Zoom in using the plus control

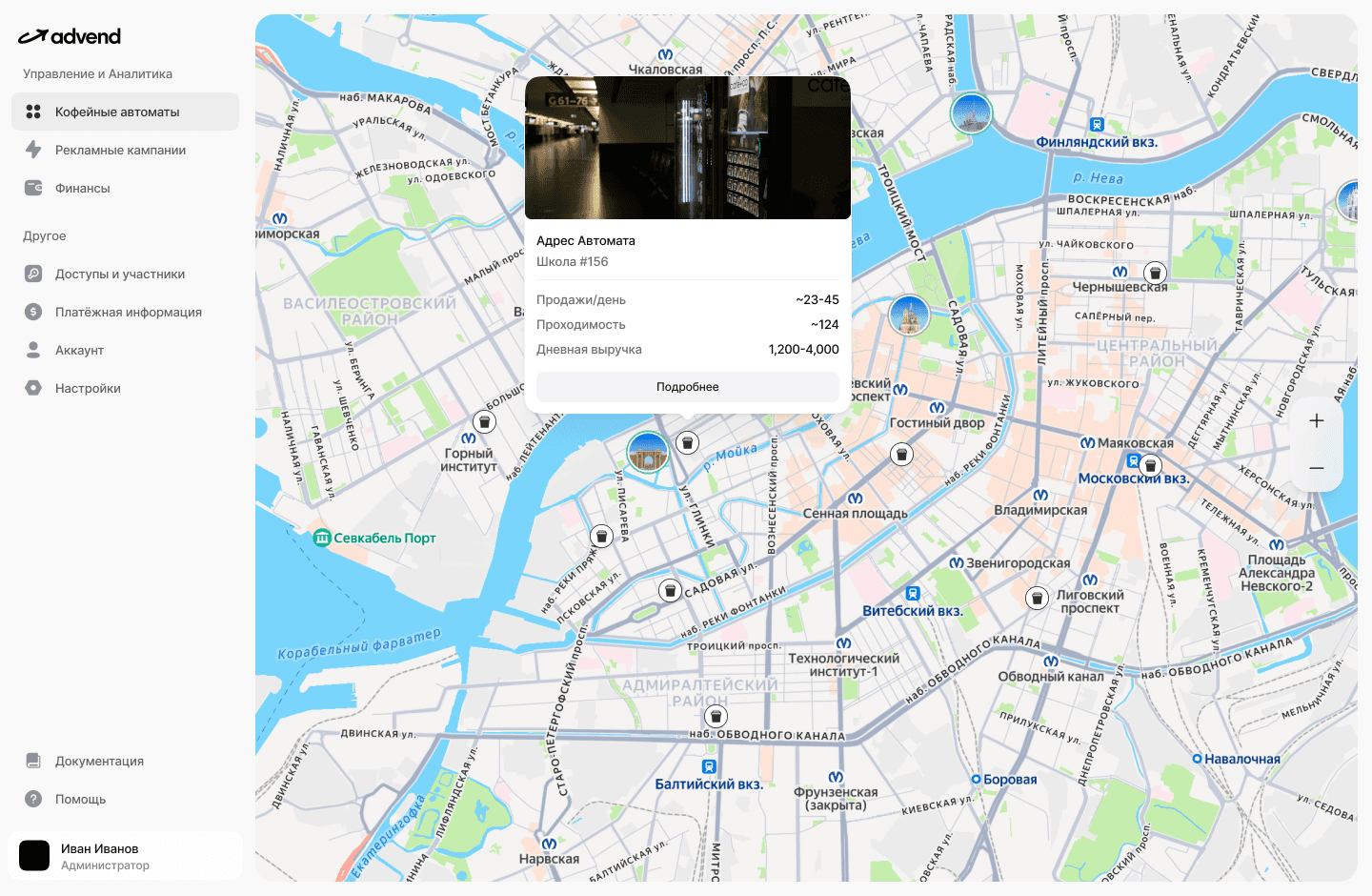pos(1317,420)
